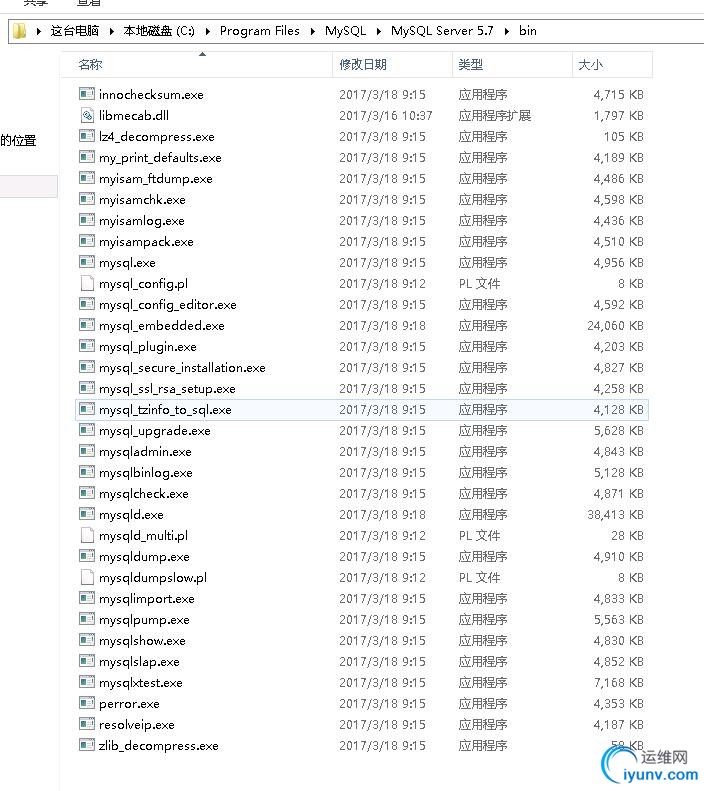Click the mysql_plugin.exe file icon
Viewport: 704px width, 791px height.
pos(87,346)
